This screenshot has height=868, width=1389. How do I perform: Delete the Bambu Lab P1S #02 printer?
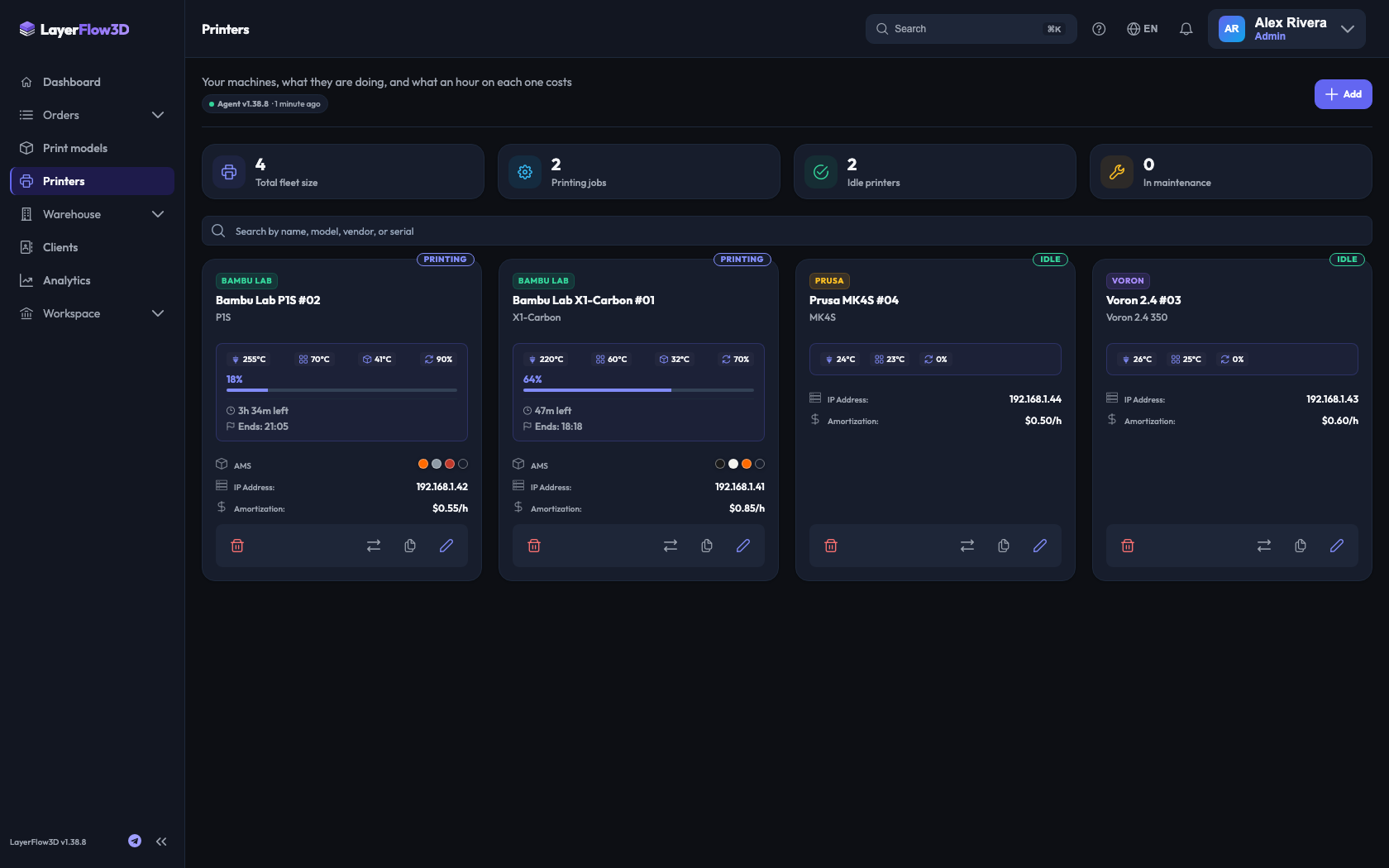[237, 546]
